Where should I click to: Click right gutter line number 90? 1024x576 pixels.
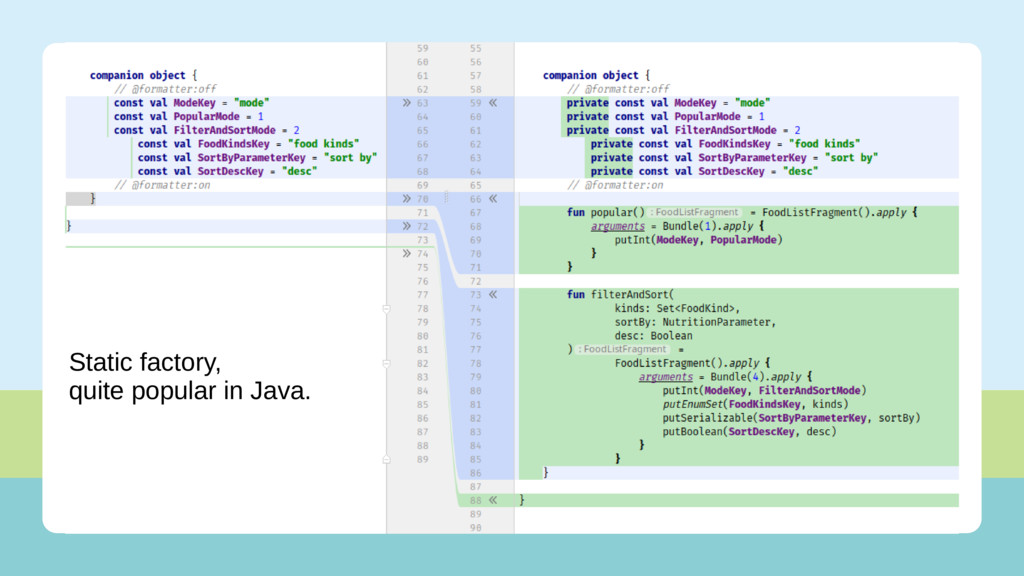475,528
